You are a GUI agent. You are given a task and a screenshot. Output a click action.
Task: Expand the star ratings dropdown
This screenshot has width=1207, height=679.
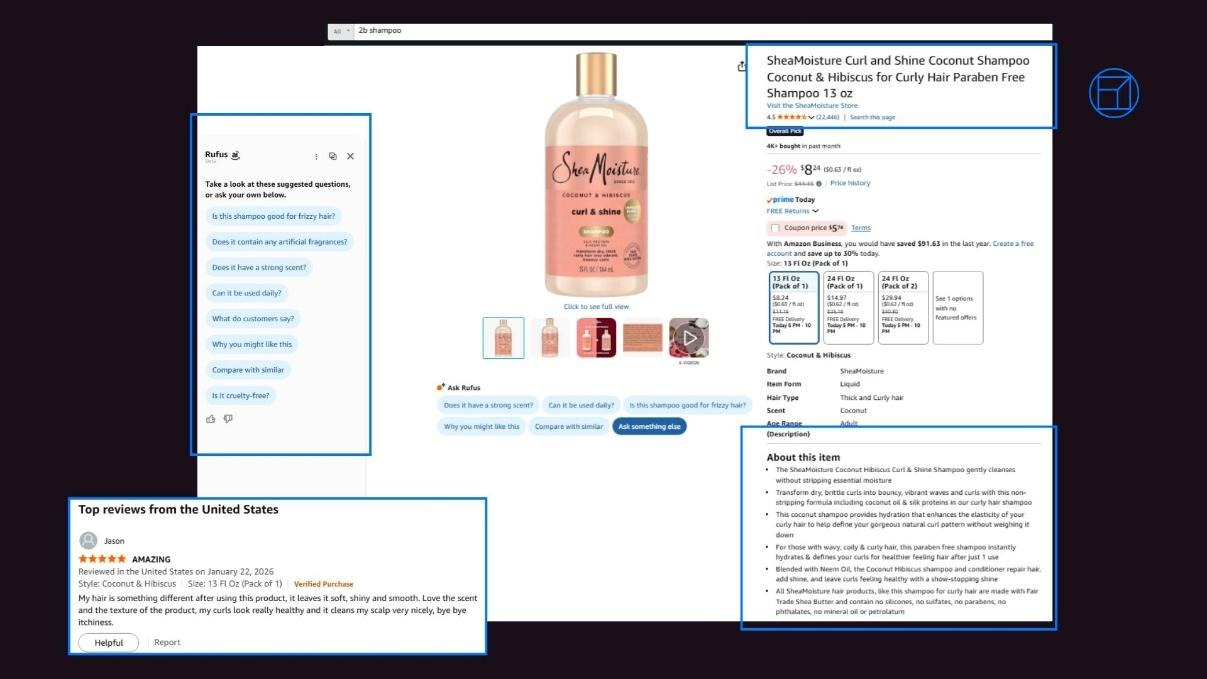tap(812, 116)
